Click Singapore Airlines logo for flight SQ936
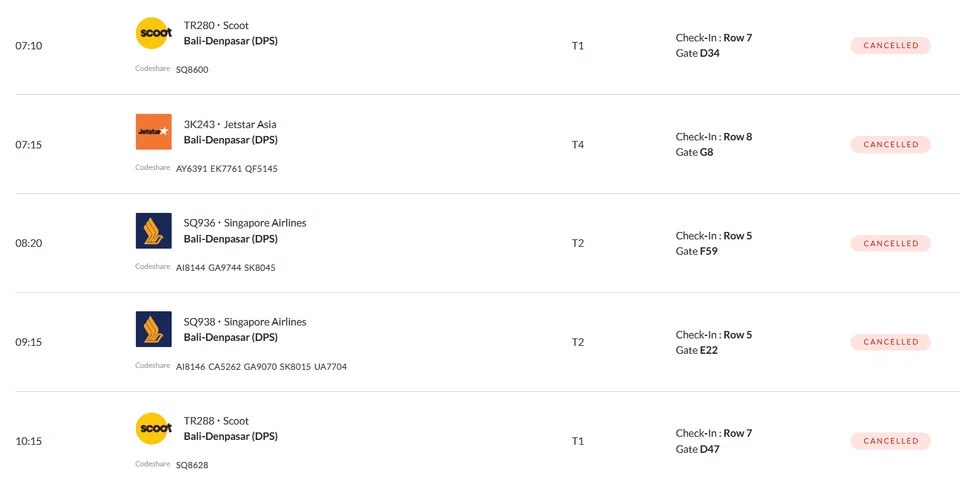960x480 pixels. pyautogui.click(x=153, y=231)
